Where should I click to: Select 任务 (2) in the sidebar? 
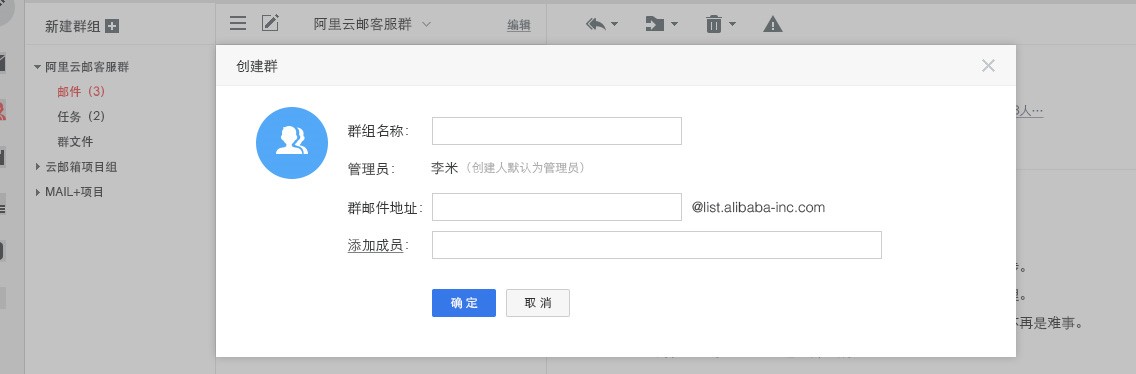click(x=81, y=117)
